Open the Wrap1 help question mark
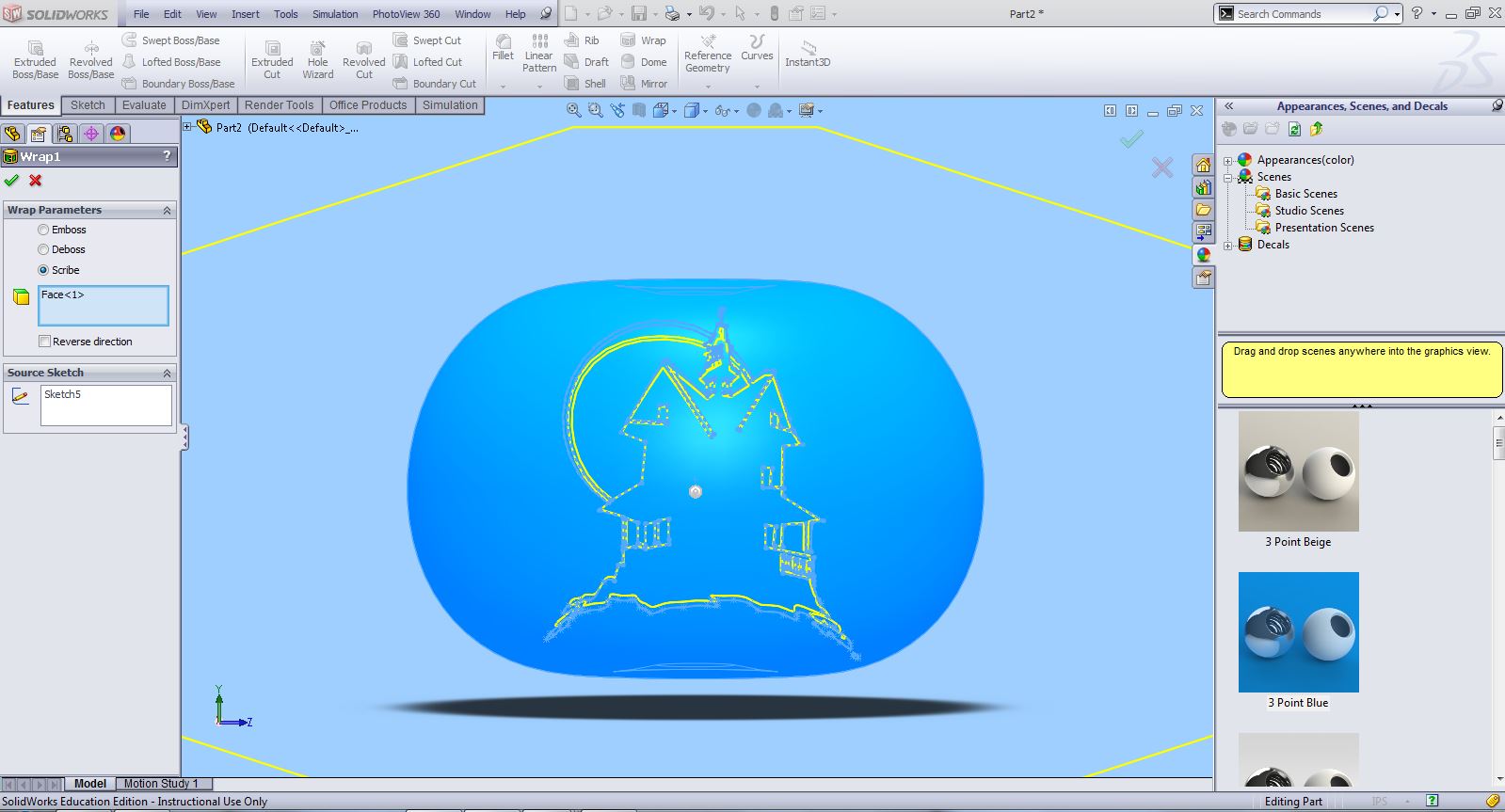The width and height of the screenshot is (1505, 812). pos(168,156)
